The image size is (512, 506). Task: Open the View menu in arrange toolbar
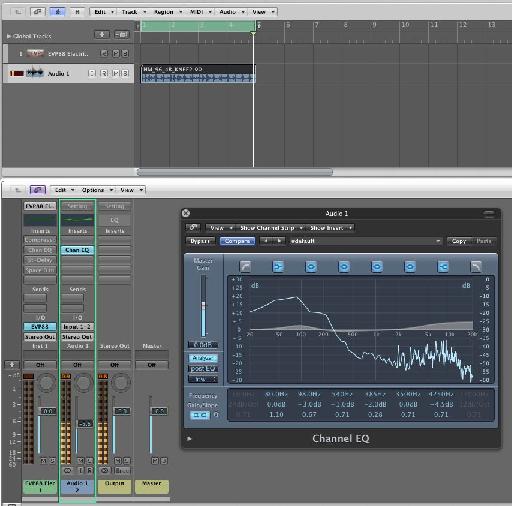point(263,12)
